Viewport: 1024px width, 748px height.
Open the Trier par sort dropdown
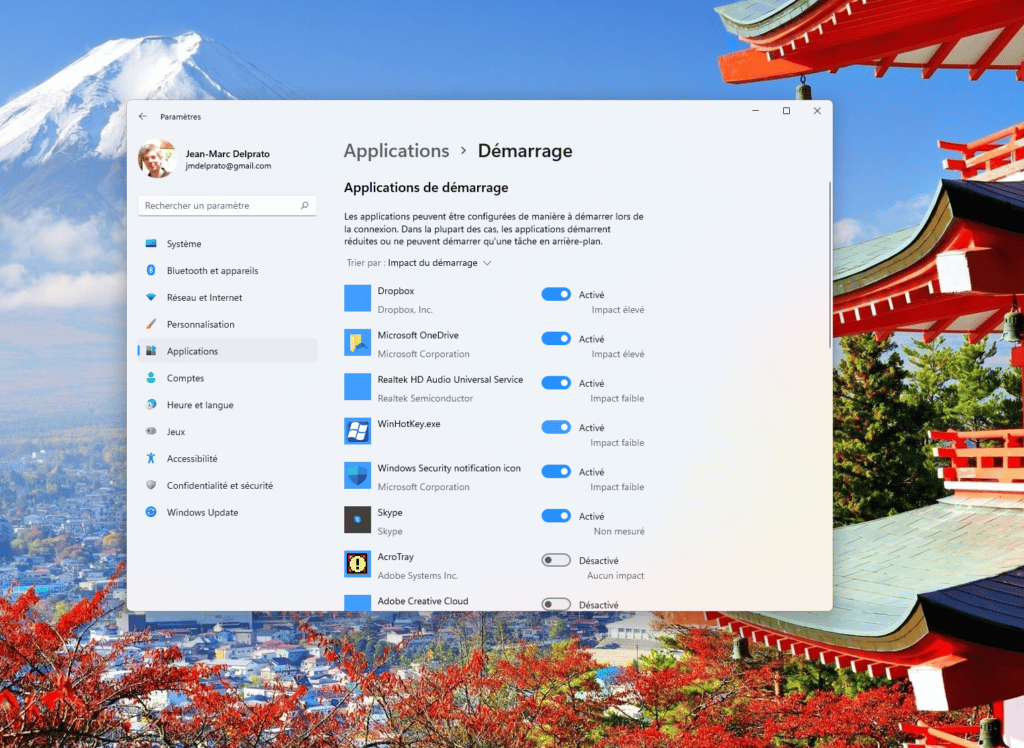pos(415,262)
